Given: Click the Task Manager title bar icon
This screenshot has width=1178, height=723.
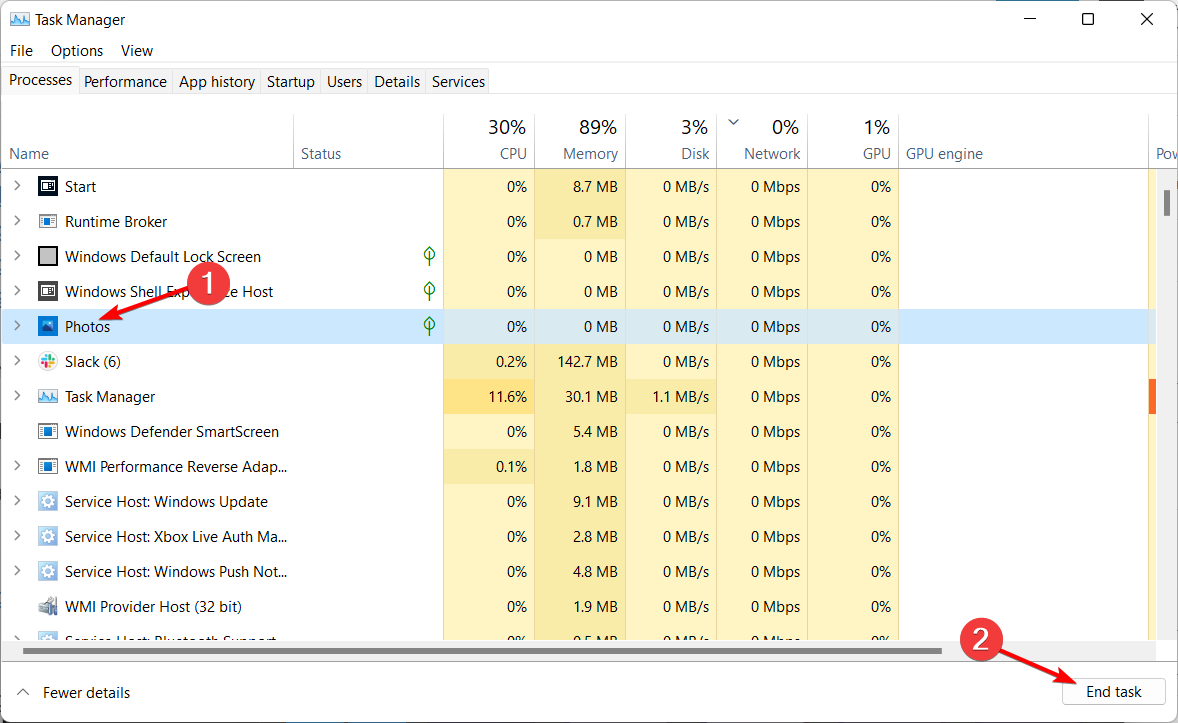Looking at the screenshot, I should pos(20,20).
